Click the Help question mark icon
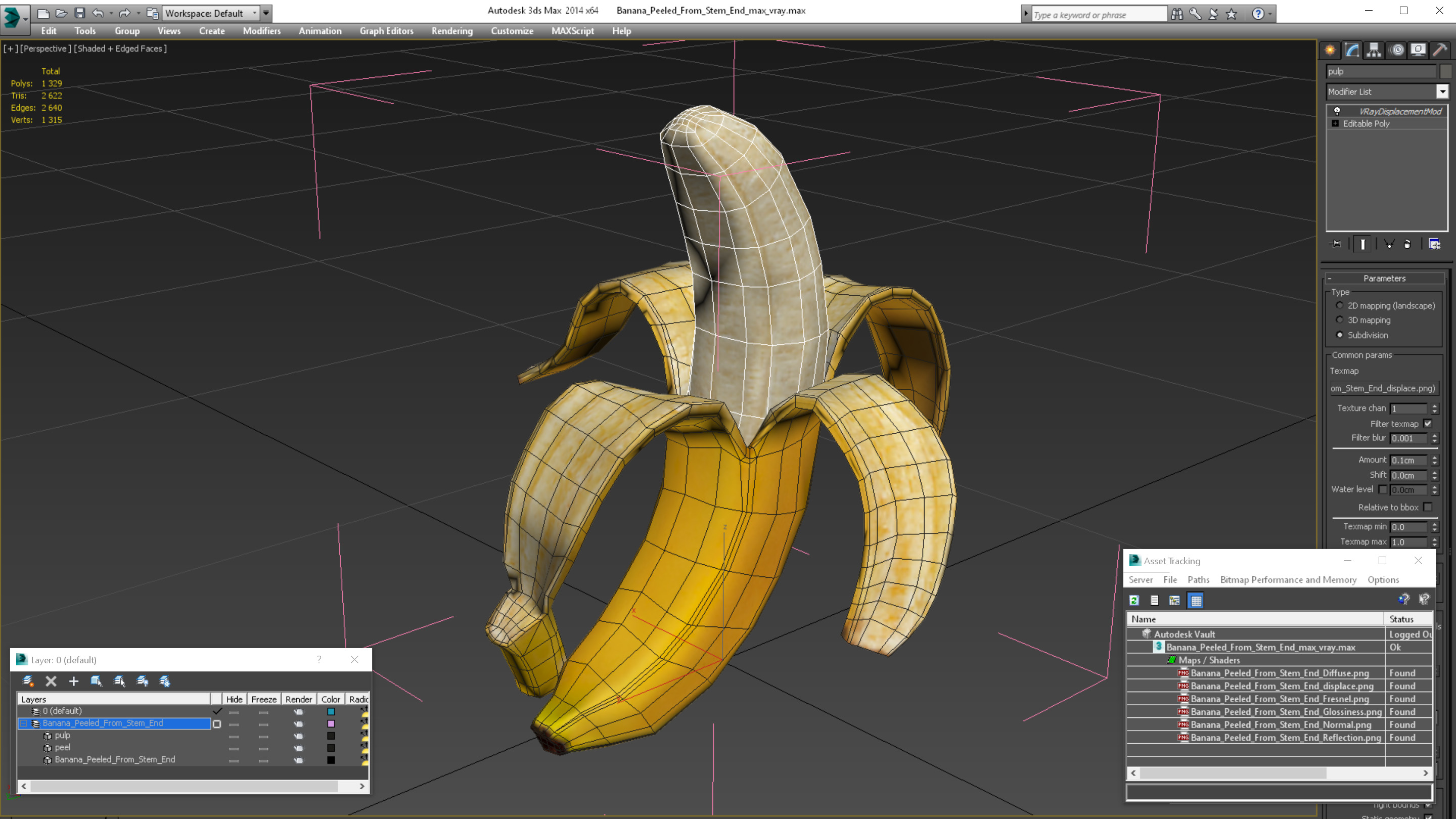Viewport: 1456px width, 819px height. pyautogui.click(x=1258, y=14)
